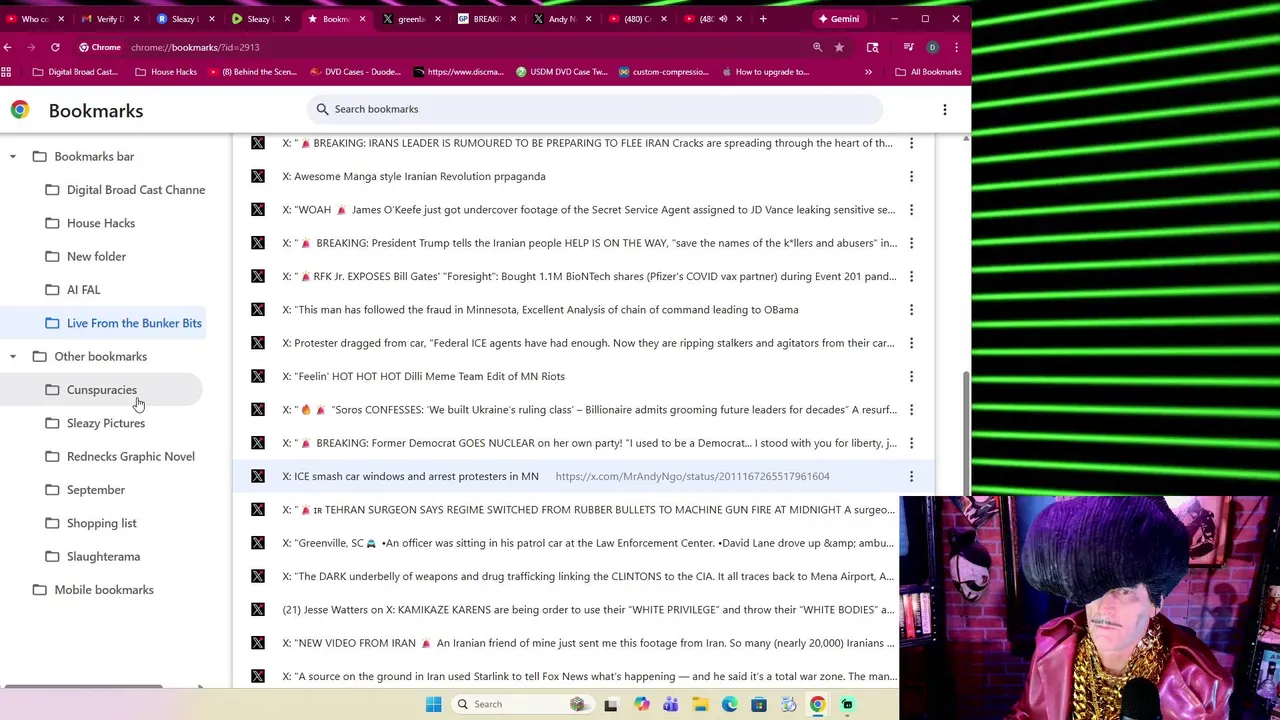Select the Mobile bookmarks folder

[x=93, y=590]
